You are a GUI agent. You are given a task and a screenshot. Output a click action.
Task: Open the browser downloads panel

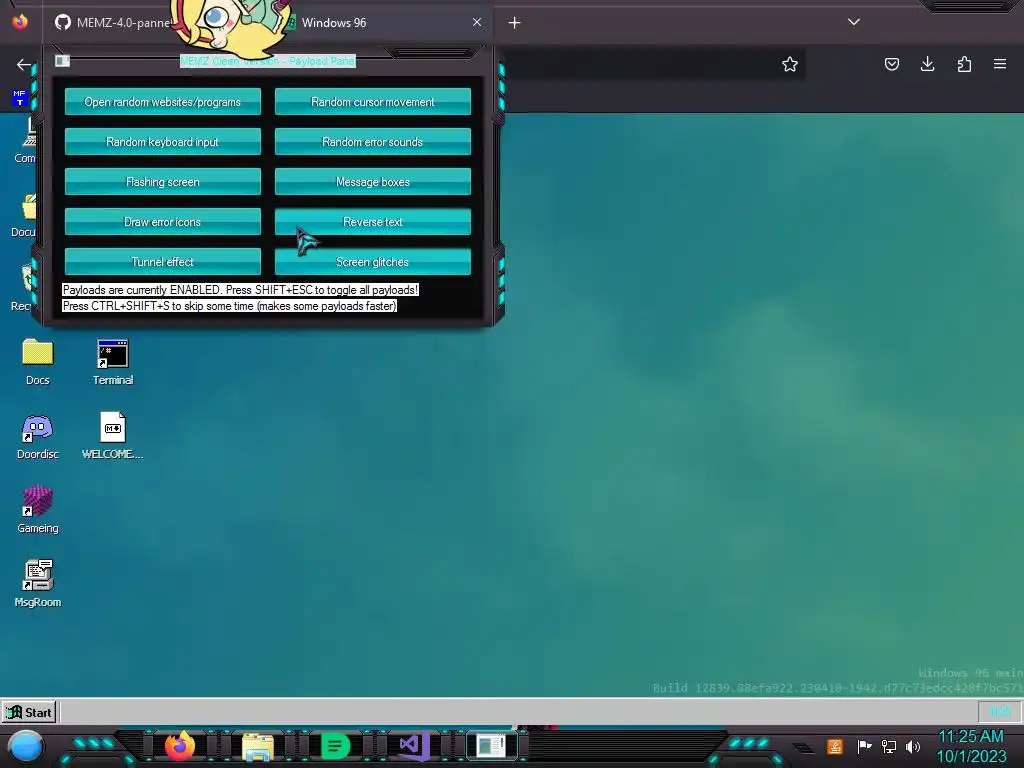pos(927,64)
